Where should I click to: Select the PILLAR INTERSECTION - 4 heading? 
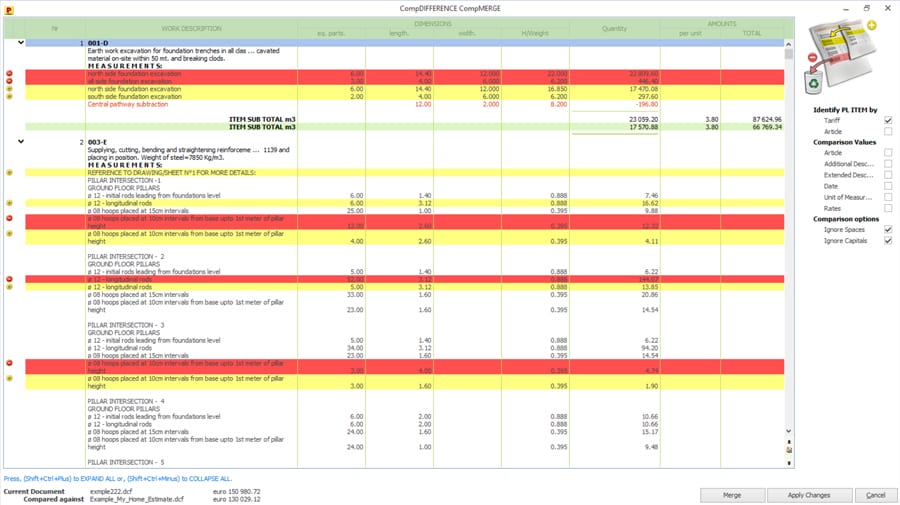pos(126,401)
